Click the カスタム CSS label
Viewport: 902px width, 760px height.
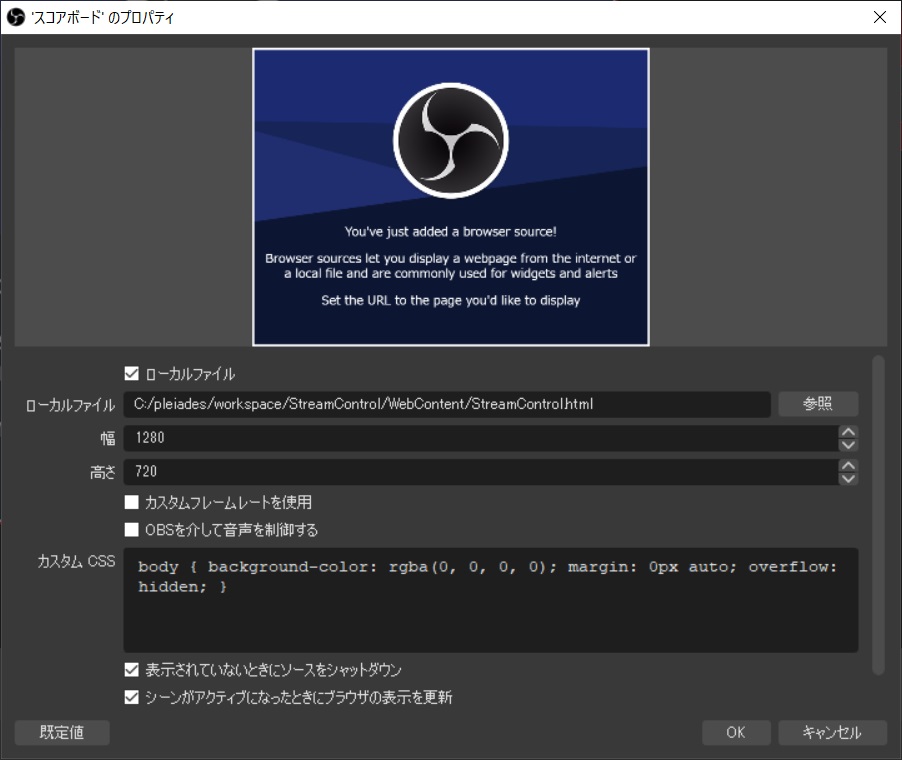click(x=76, y=561)
